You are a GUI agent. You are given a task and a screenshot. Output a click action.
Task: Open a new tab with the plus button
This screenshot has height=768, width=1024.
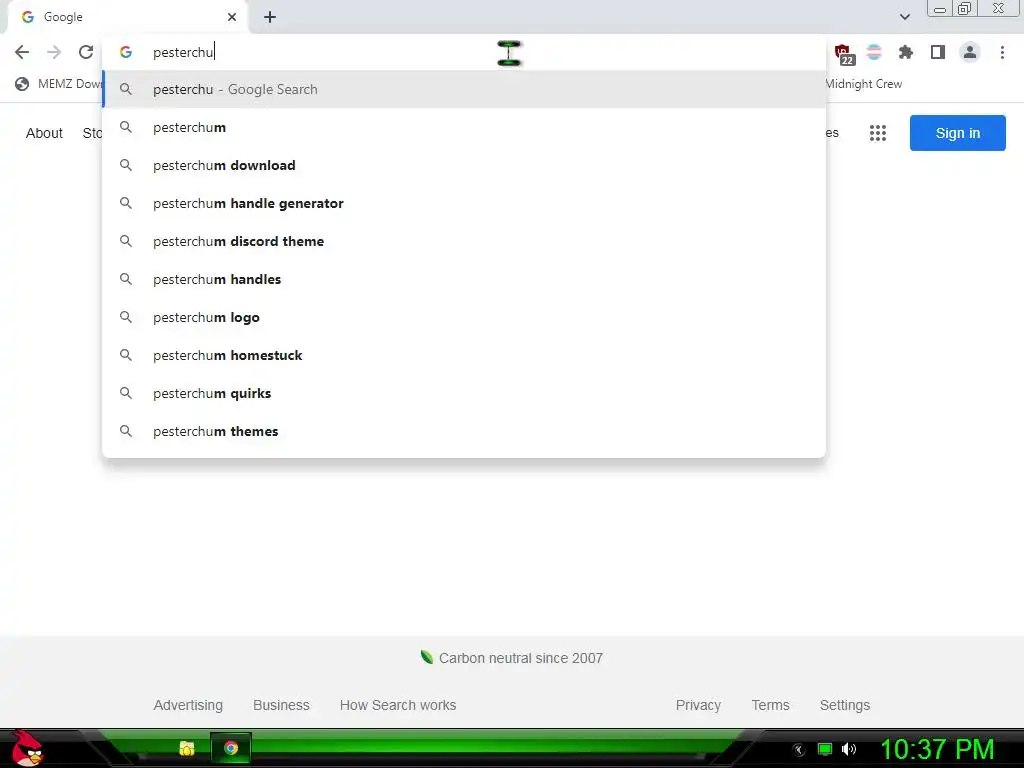click(270, 17)
